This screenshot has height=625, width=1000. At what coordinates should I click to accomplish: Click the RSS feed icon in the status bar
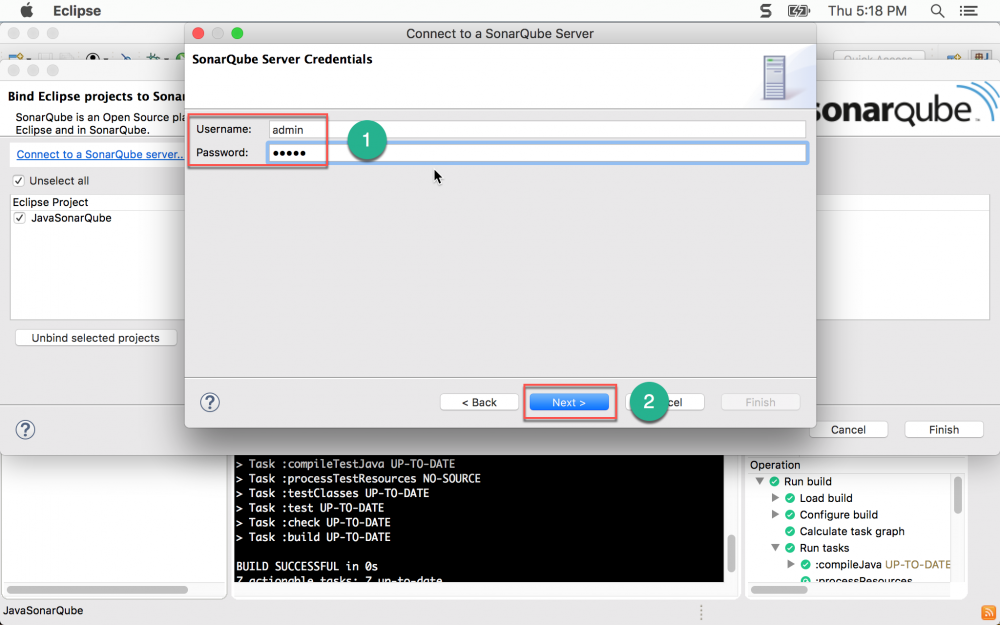click(988, 610)
